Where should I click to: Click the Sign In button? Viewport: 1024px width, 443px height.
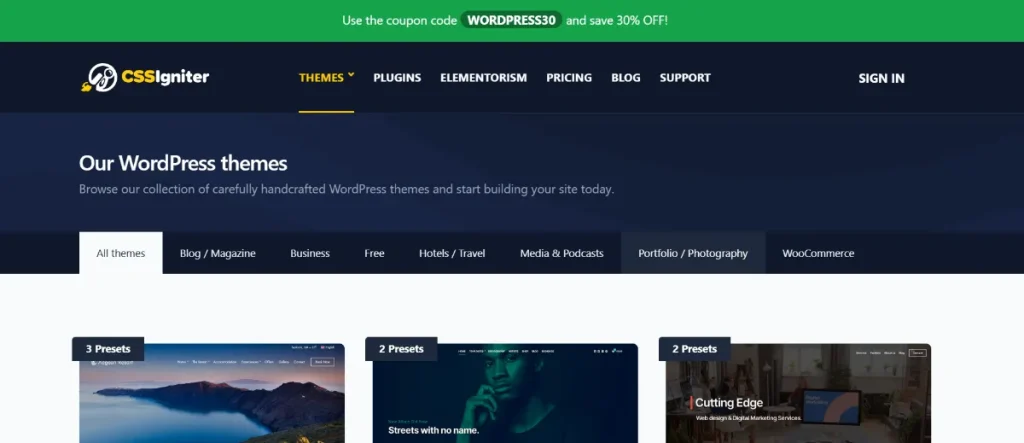click(881, 78)
